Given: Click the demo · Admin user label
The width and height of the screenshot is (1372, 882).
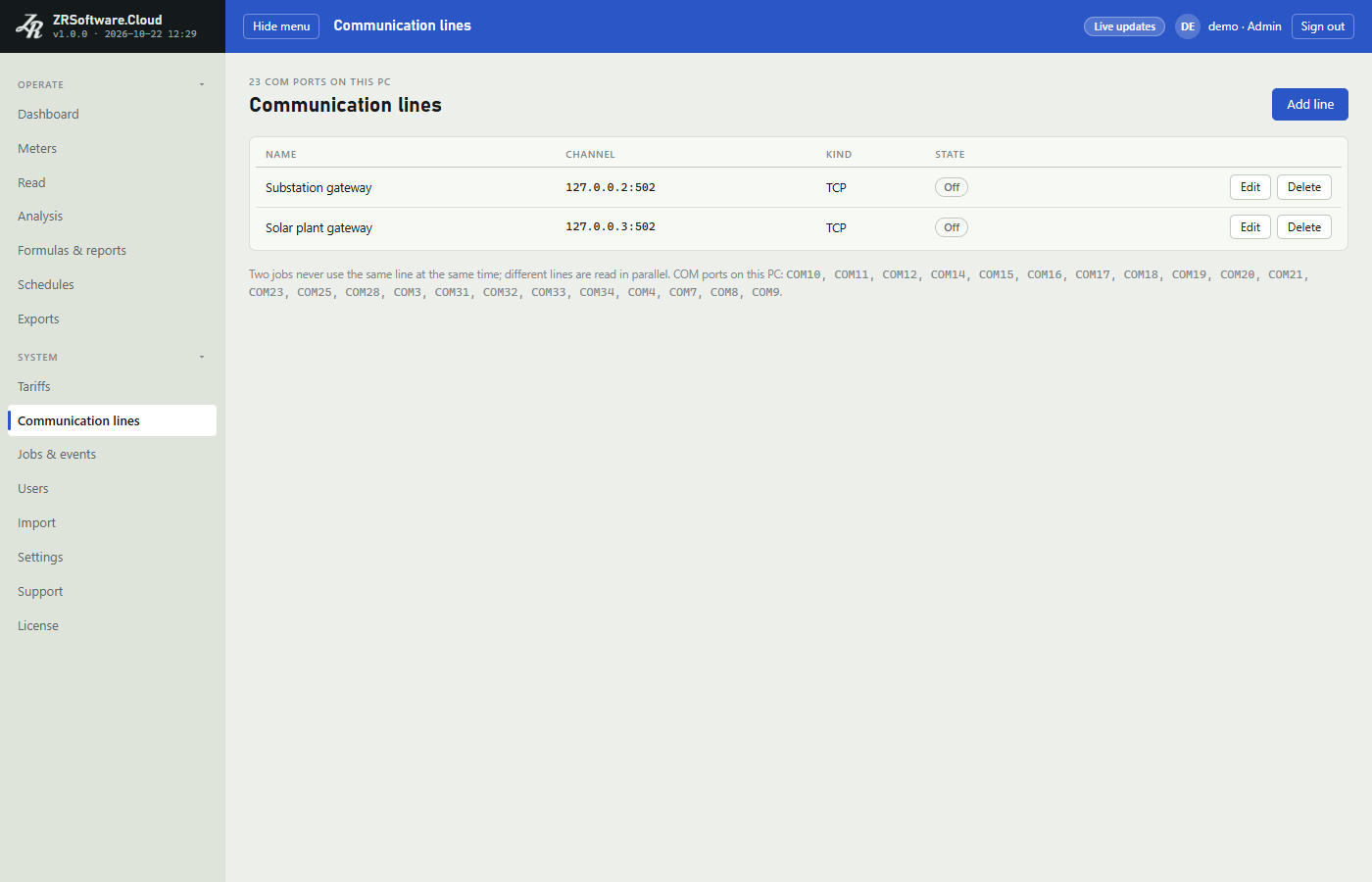Looking at the screenshot, I should pos(1245,26).
